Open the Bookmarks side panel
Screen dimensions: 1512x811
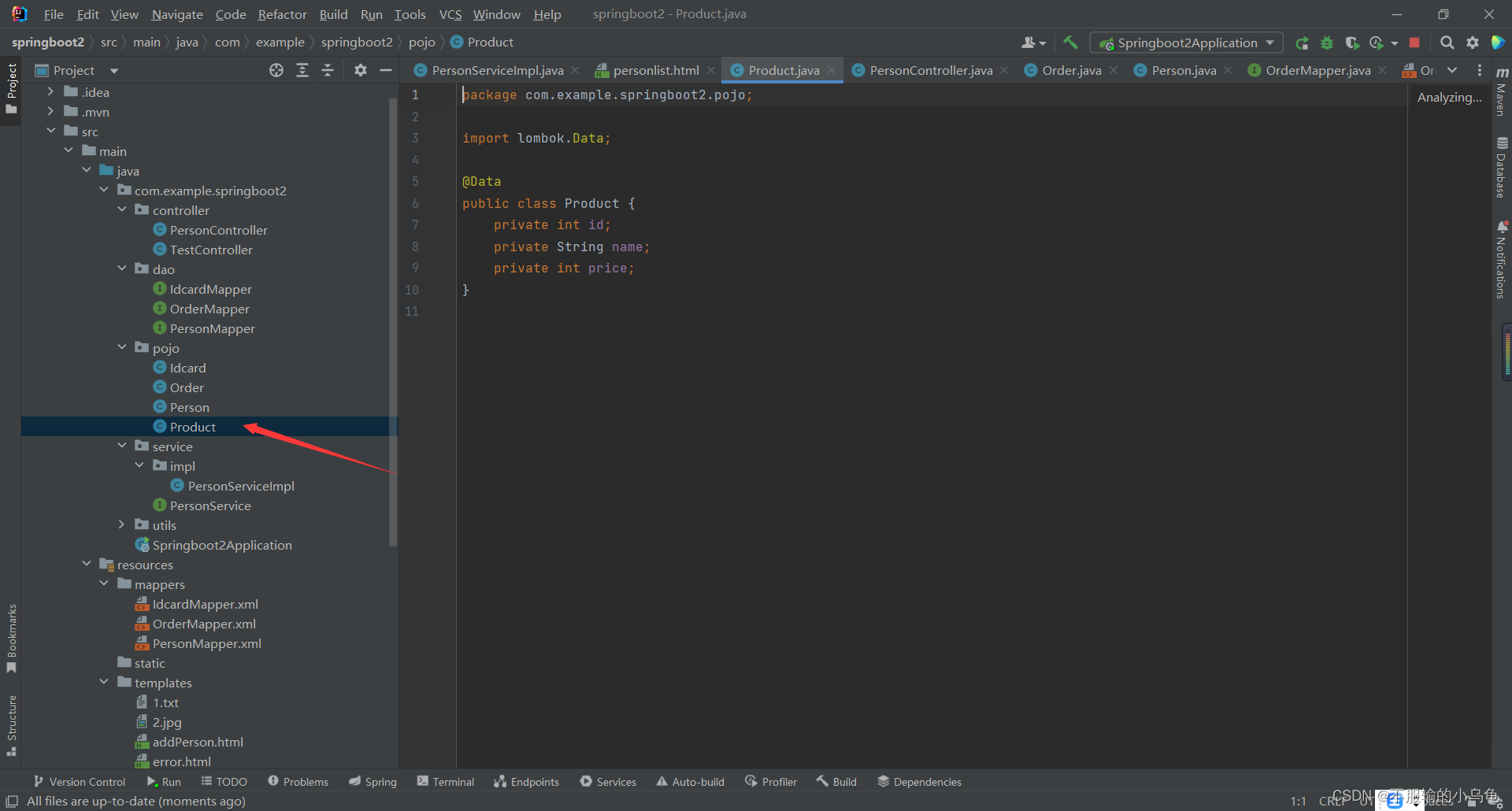[x=11, y=637]
